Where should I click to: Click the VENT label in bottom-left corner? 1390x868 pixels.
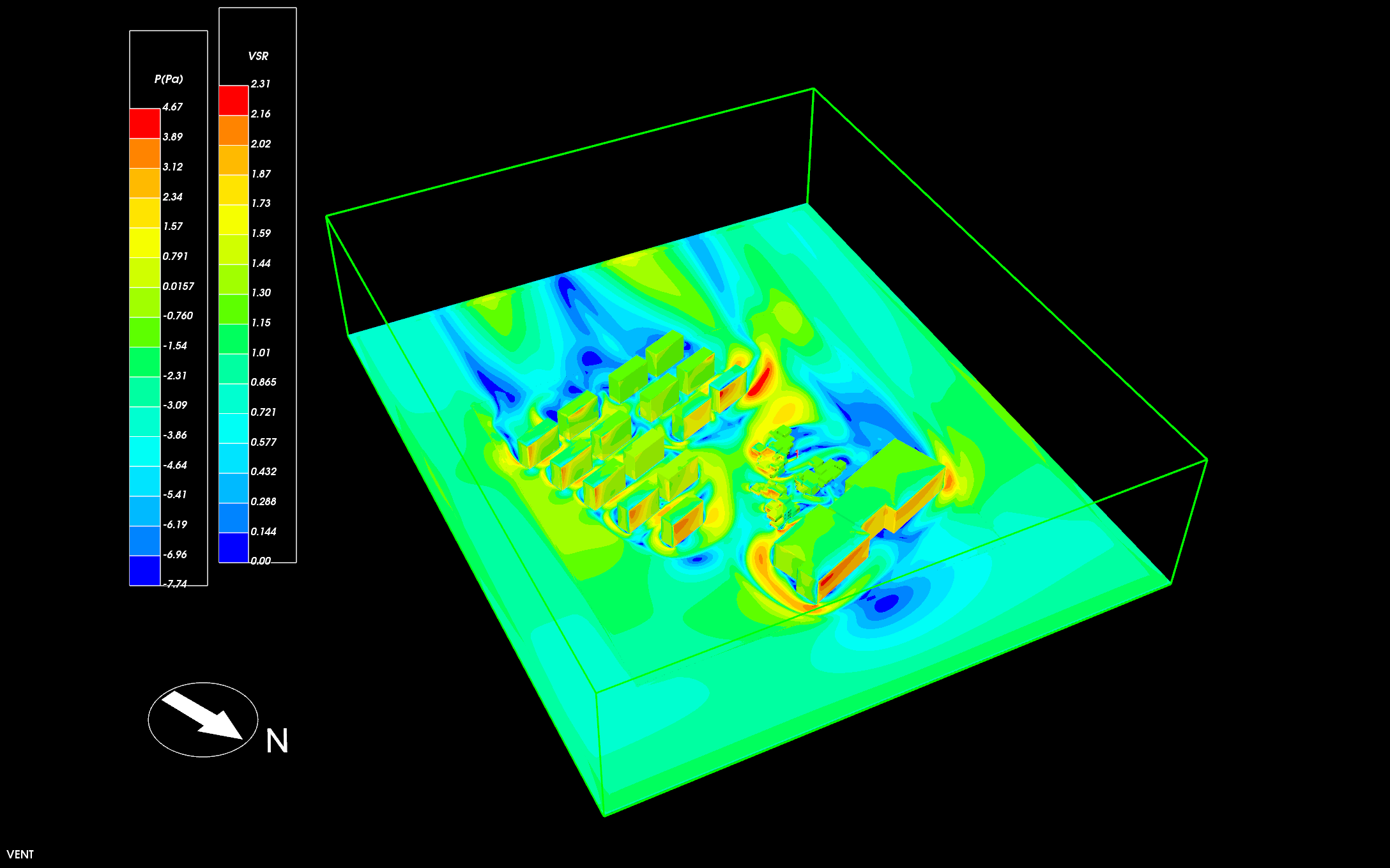pyautogui.click(x=20, y=855)
